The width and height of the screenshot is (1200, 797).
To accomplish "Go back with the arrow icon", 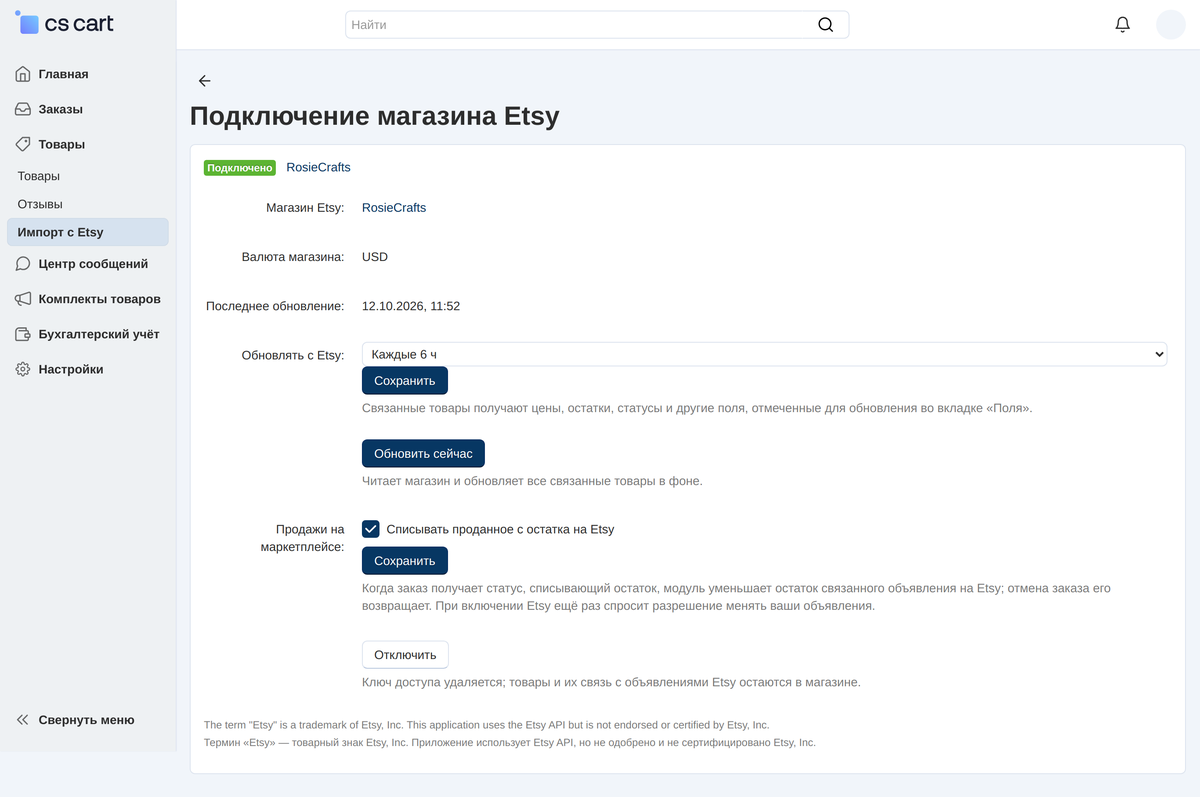I will pos(204,81).
